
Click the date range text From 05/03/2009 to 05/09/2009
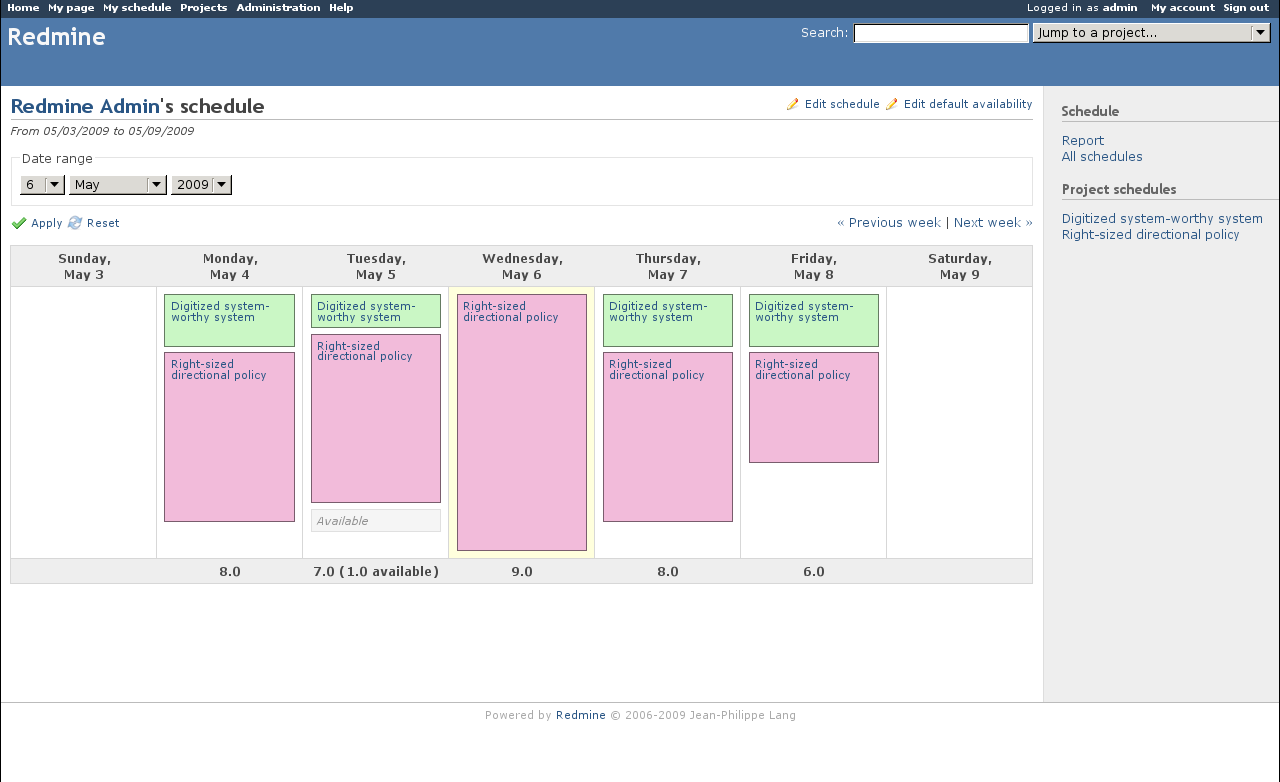coord(102,131)
